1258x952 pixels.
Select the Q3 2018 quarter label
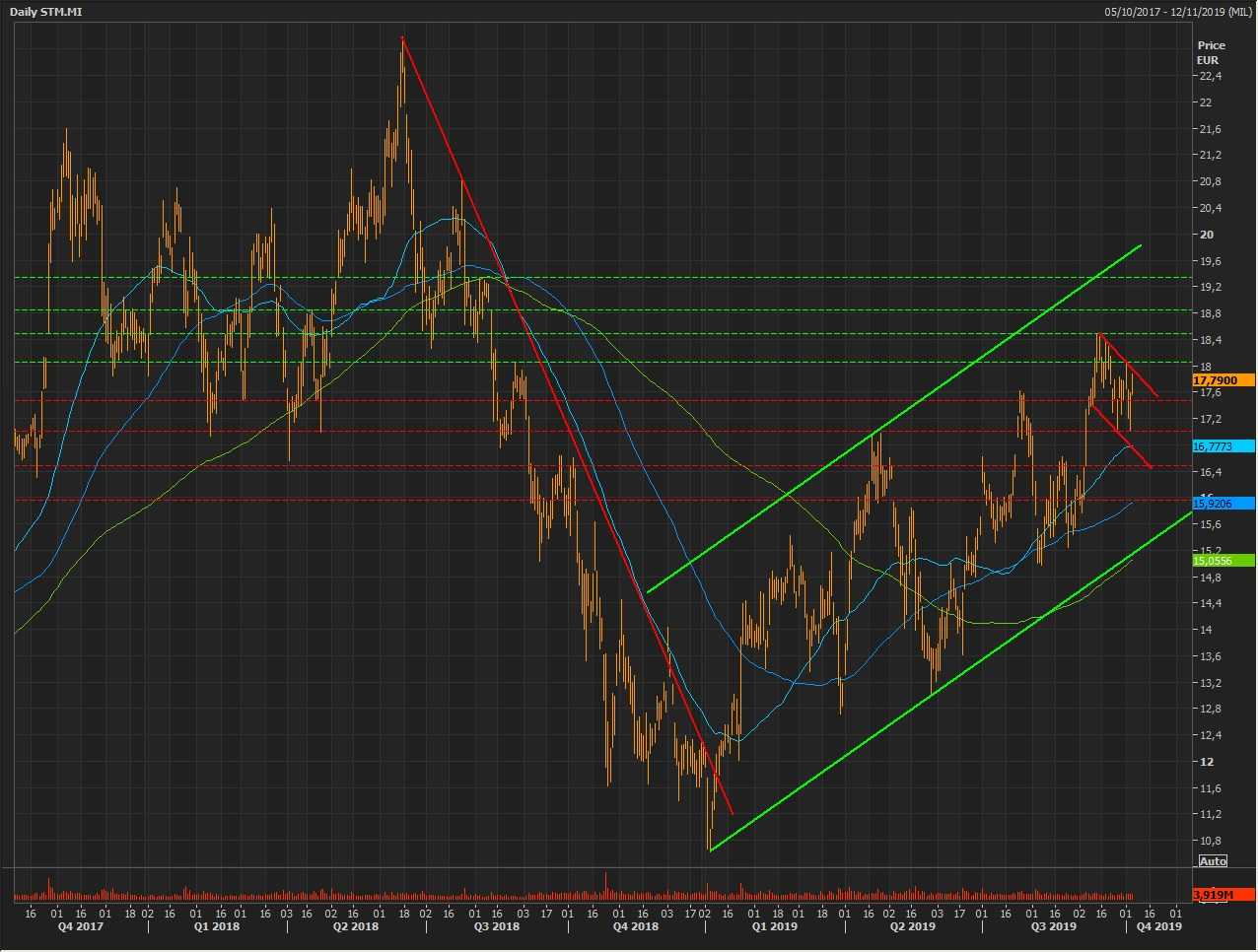(496, 926)
